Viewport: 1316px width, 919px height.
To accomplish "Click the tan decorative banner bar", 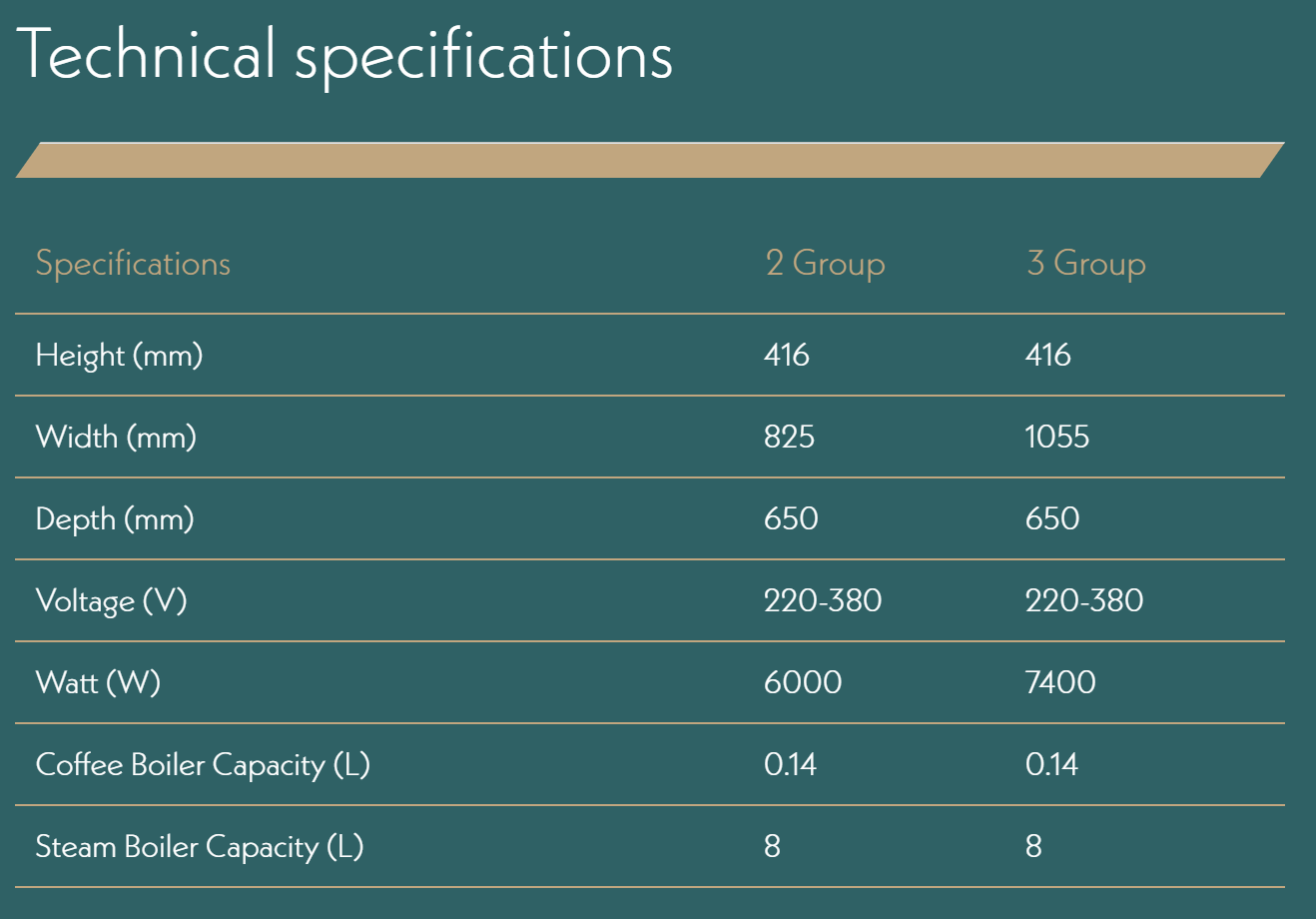I will coord(649,160).
